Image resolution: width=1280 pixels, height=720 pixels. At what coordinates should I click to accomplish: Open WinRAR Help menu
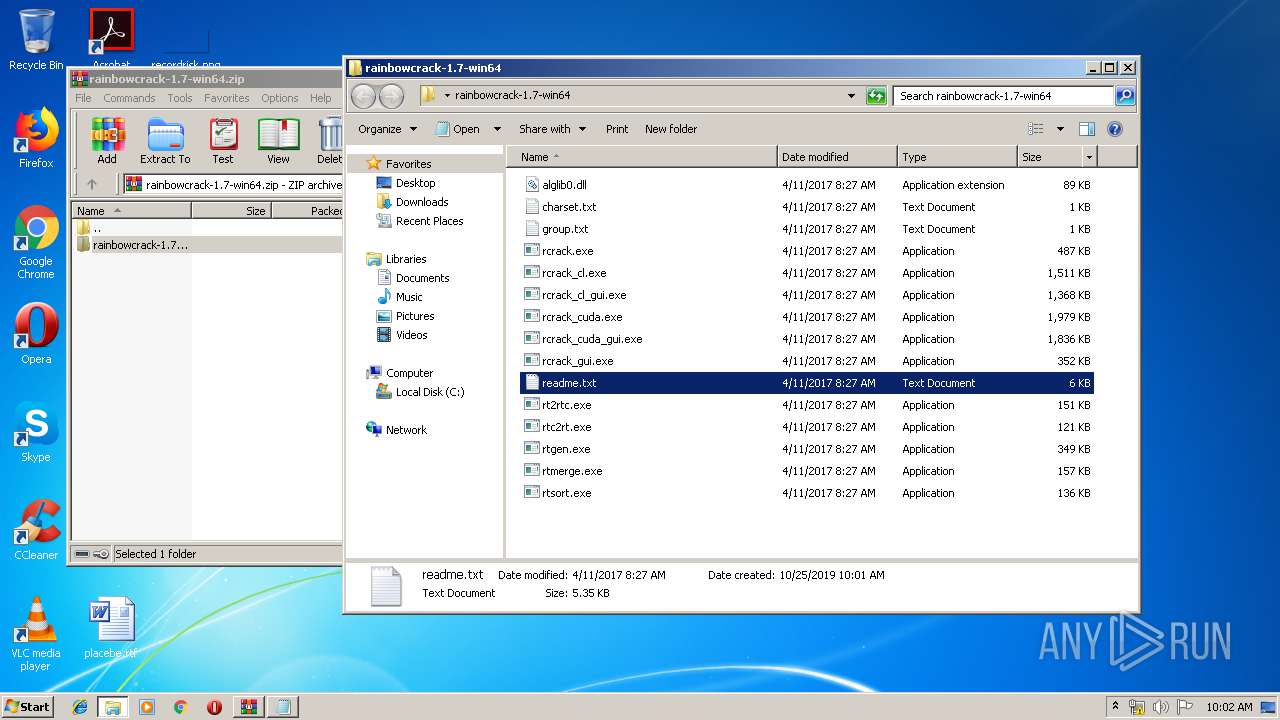[320, 98]
